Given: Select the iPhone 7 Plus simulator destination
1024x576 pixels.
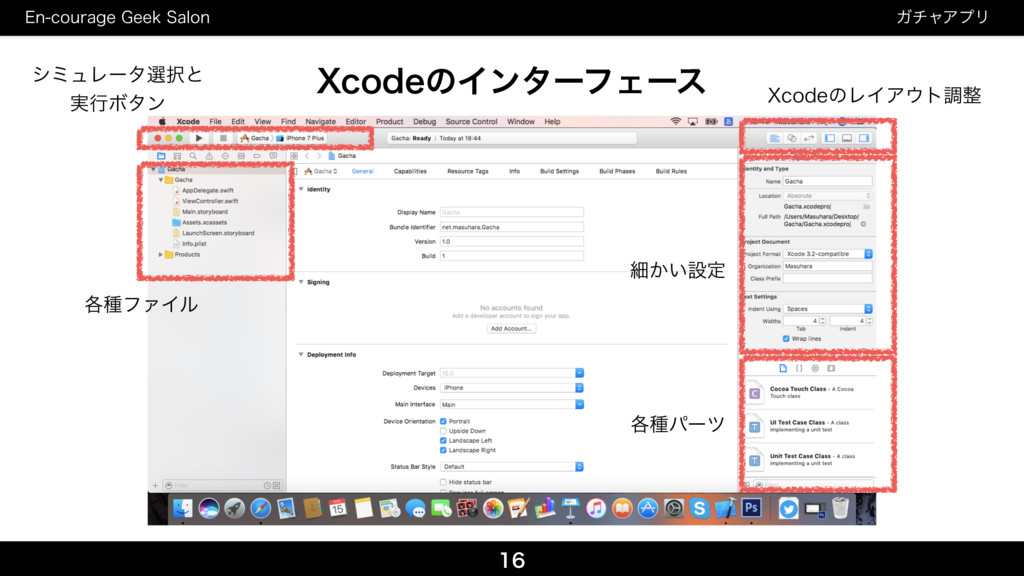Looking at the screenshot, I should [300, 138].
